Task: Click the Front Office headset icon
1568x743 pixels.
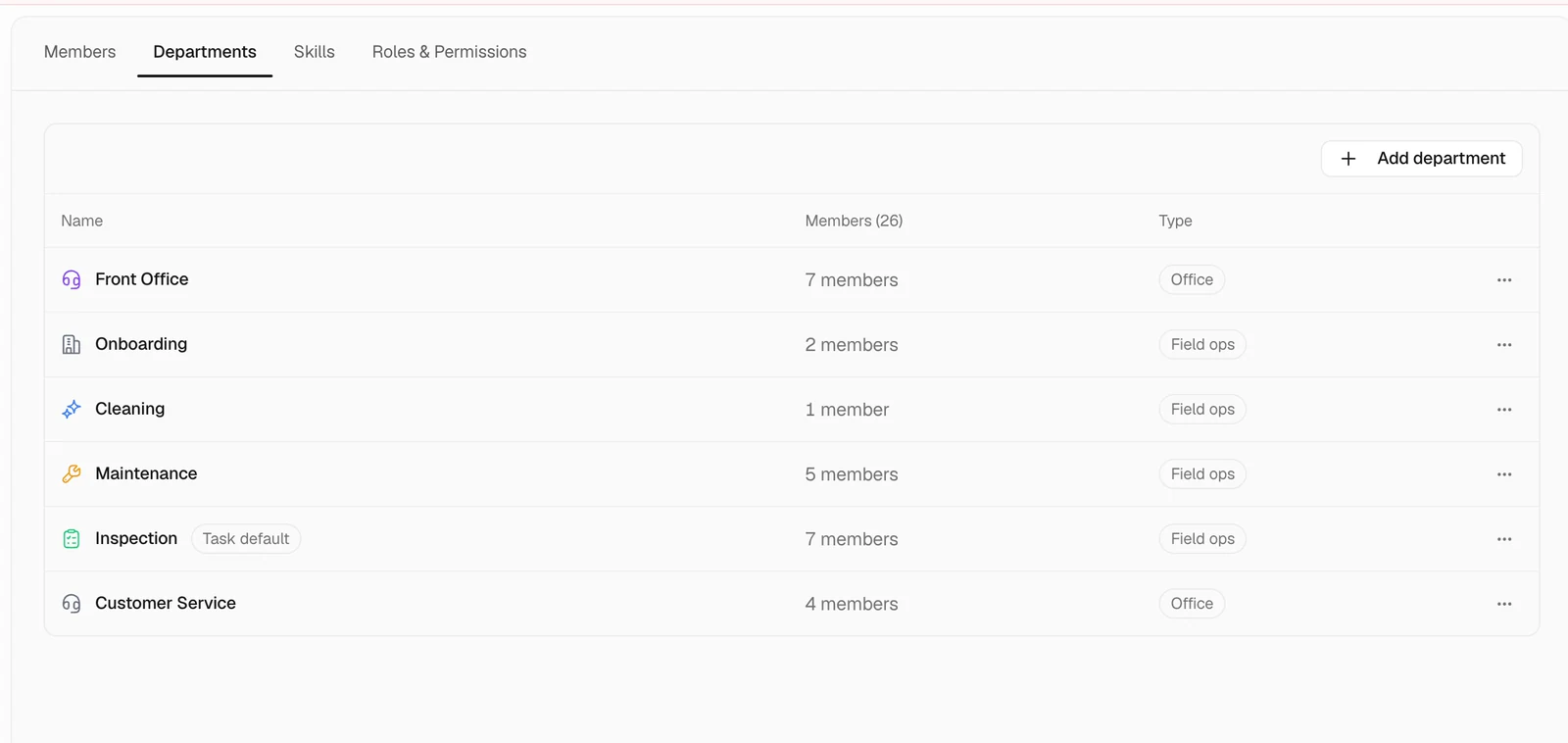Action: point(72,279)
